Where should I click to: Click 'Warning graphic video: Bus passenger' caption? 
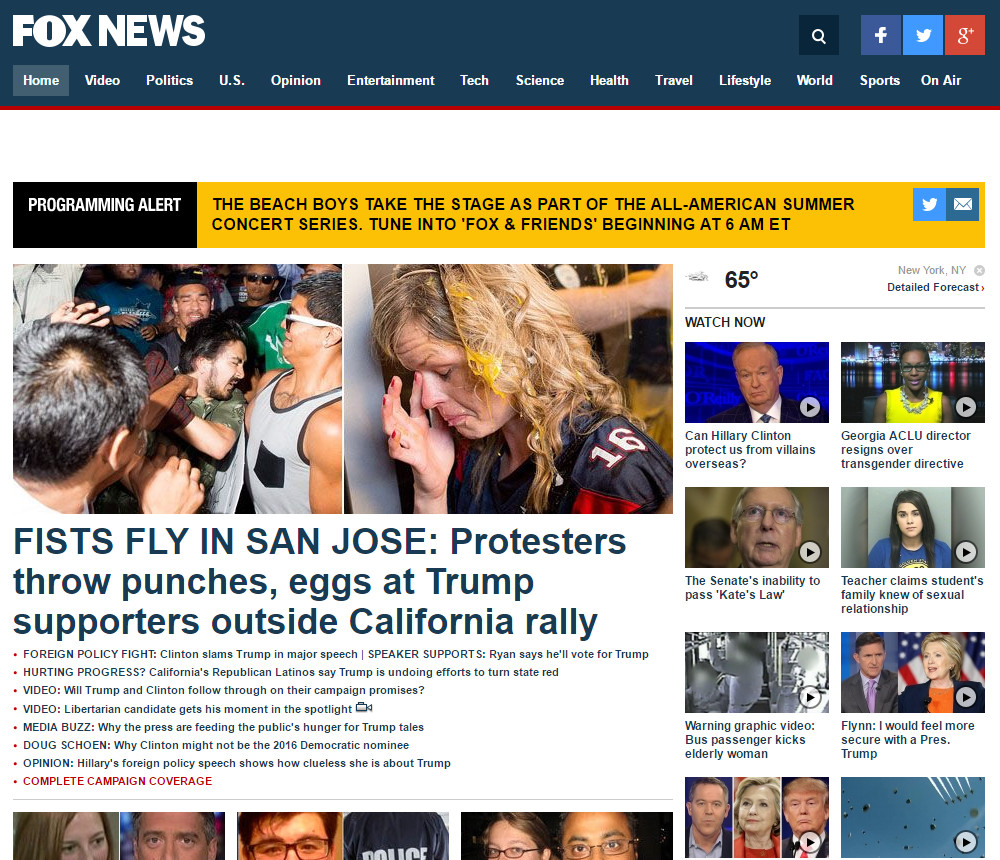click(x=749, y=739)
